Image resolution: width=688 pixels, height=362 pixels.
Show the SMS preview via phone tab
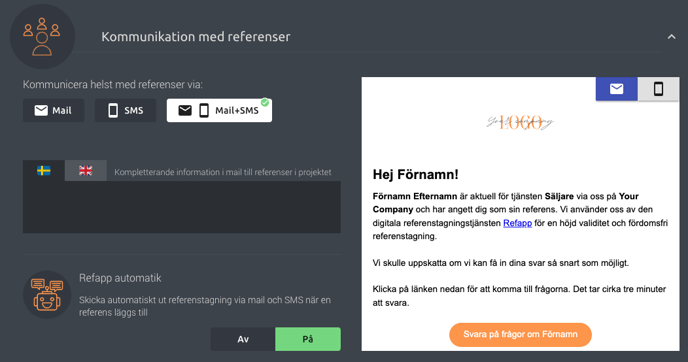658,89
